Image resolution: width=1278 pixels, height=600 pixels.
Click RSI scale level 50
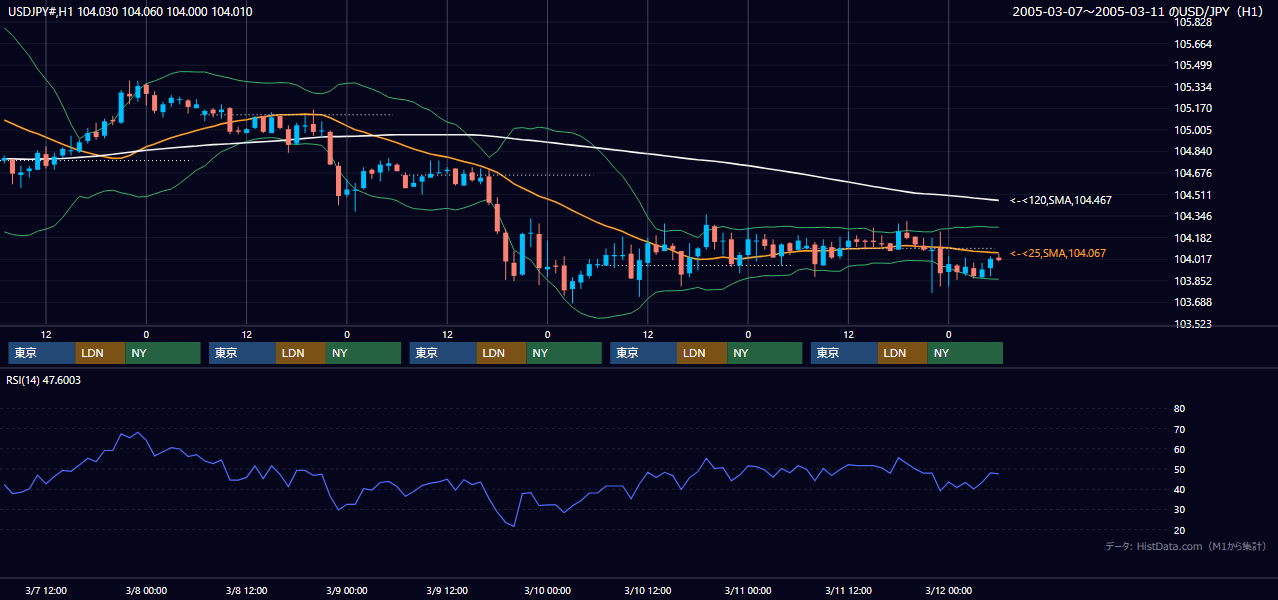(1179, 469)
